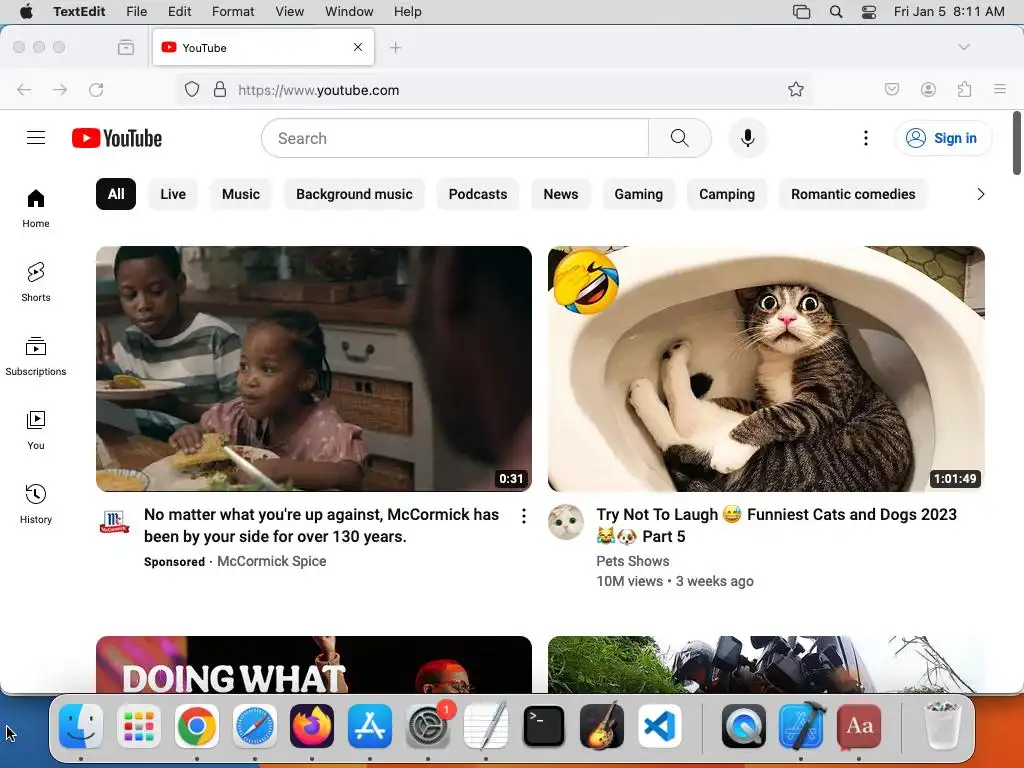The height and width of the screenshot is (768, 1024).
Task: Open the Format menu
Action: coord(233,12)
